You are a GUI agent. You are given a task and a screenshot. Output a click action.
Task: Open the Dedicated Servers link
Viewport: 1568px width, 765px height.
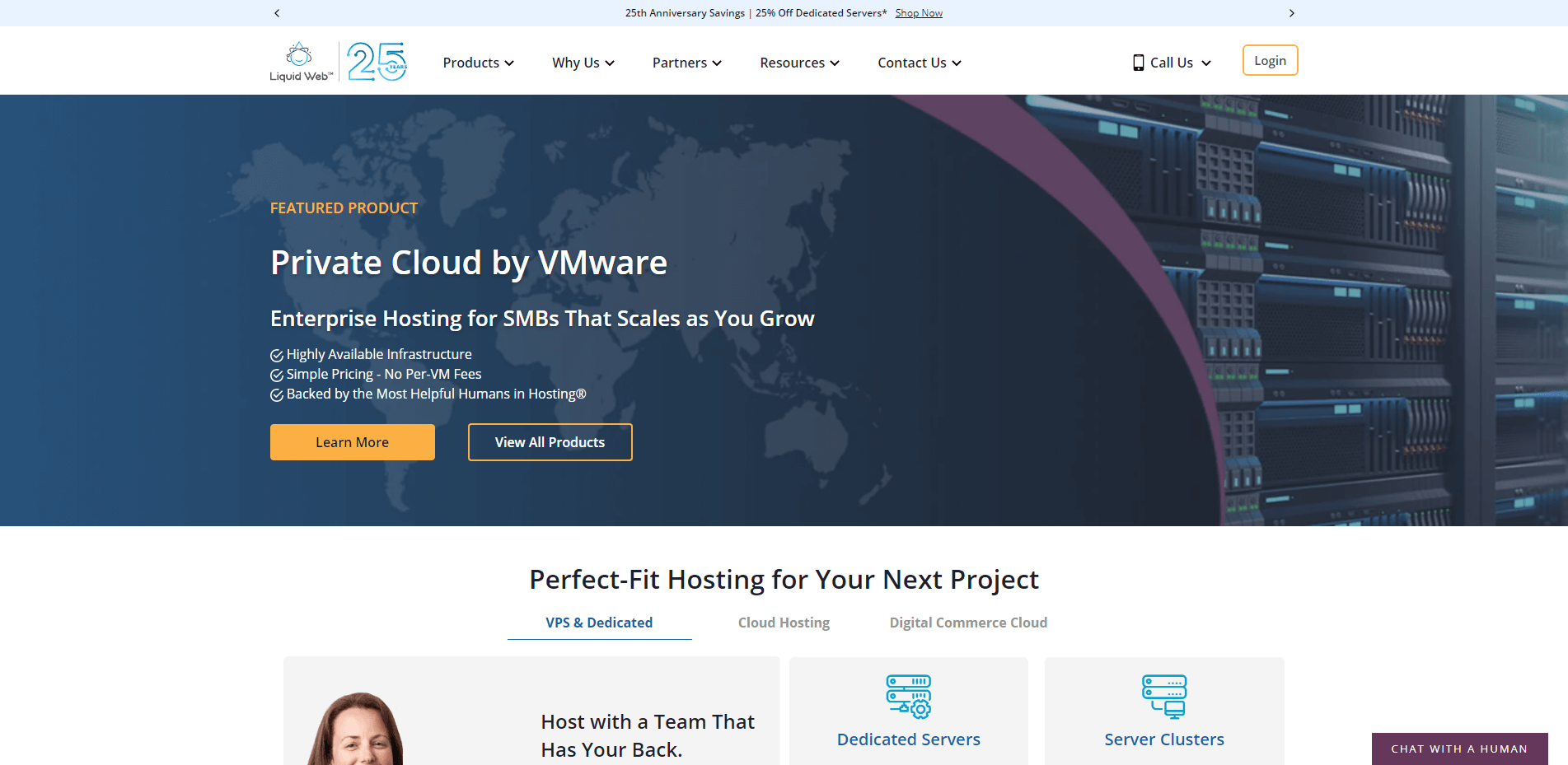click(909, 739)
